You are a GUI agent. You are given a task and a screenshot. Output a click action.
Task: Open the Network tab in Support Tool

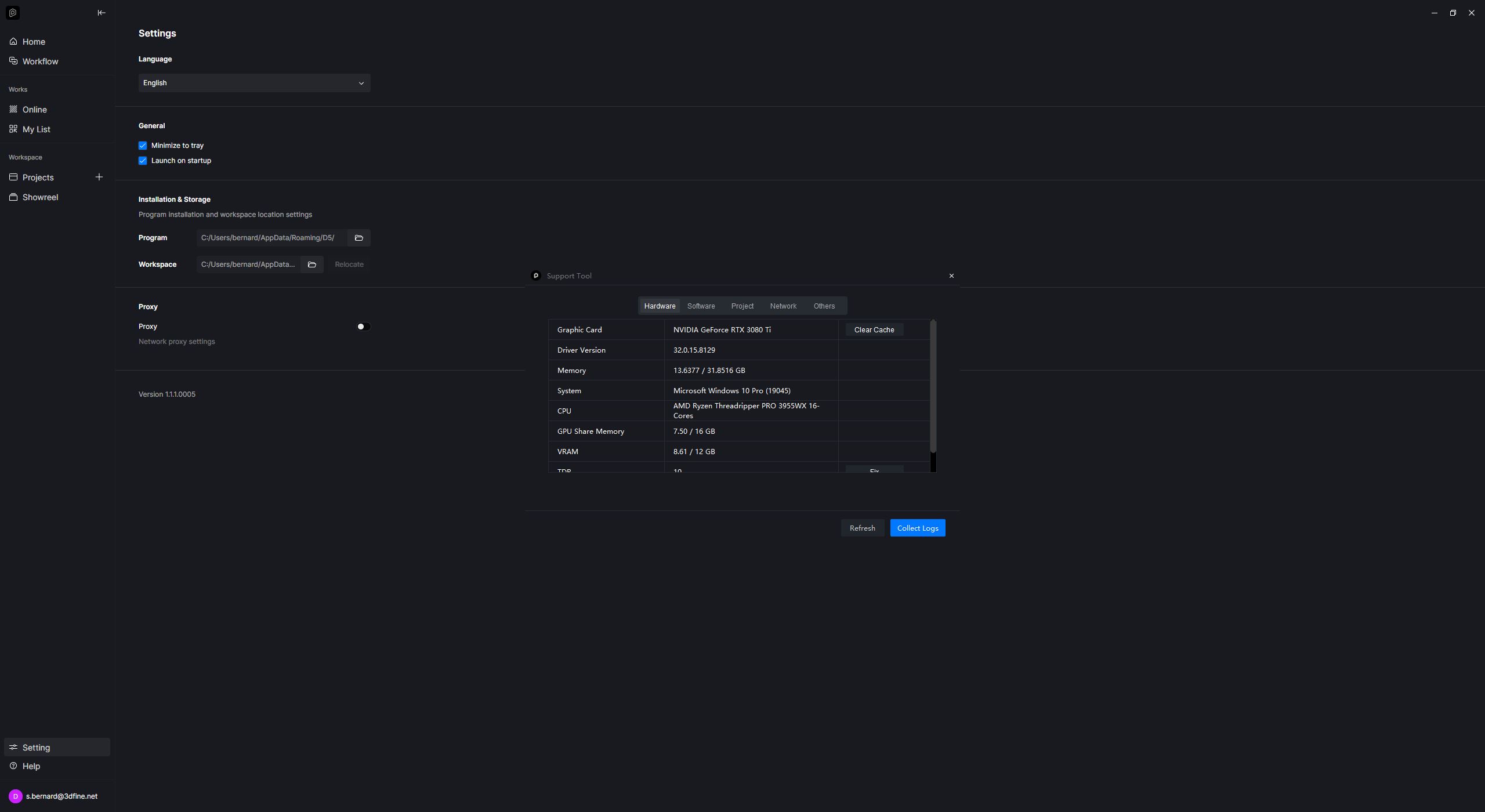point(783,306)
